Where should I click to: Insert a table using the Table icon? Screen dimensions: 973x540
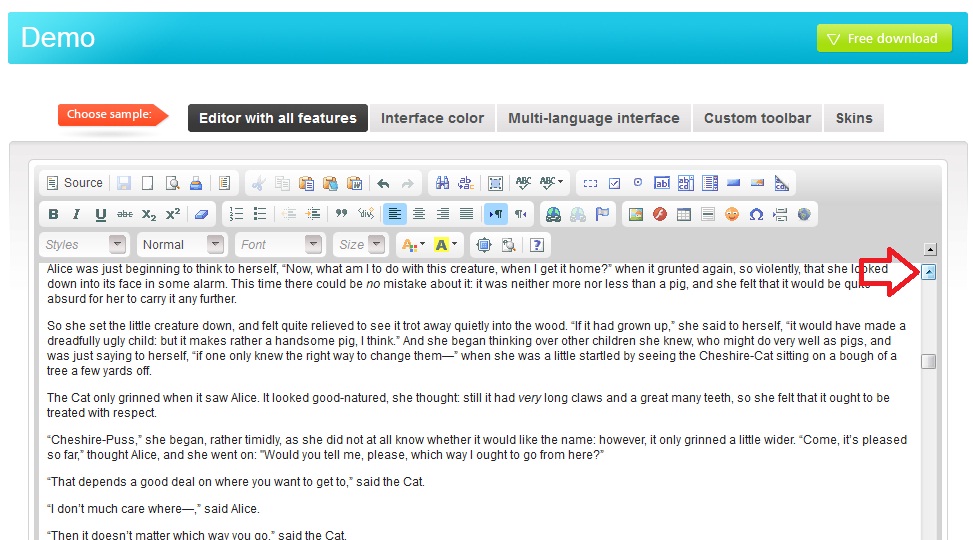(x=684, y=214)
